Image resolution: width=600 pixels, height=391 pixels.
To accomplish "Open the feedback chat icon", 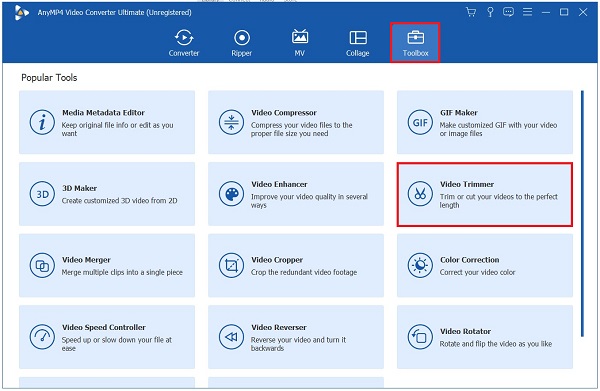I will pyautogui.click(x=508, y=12).
